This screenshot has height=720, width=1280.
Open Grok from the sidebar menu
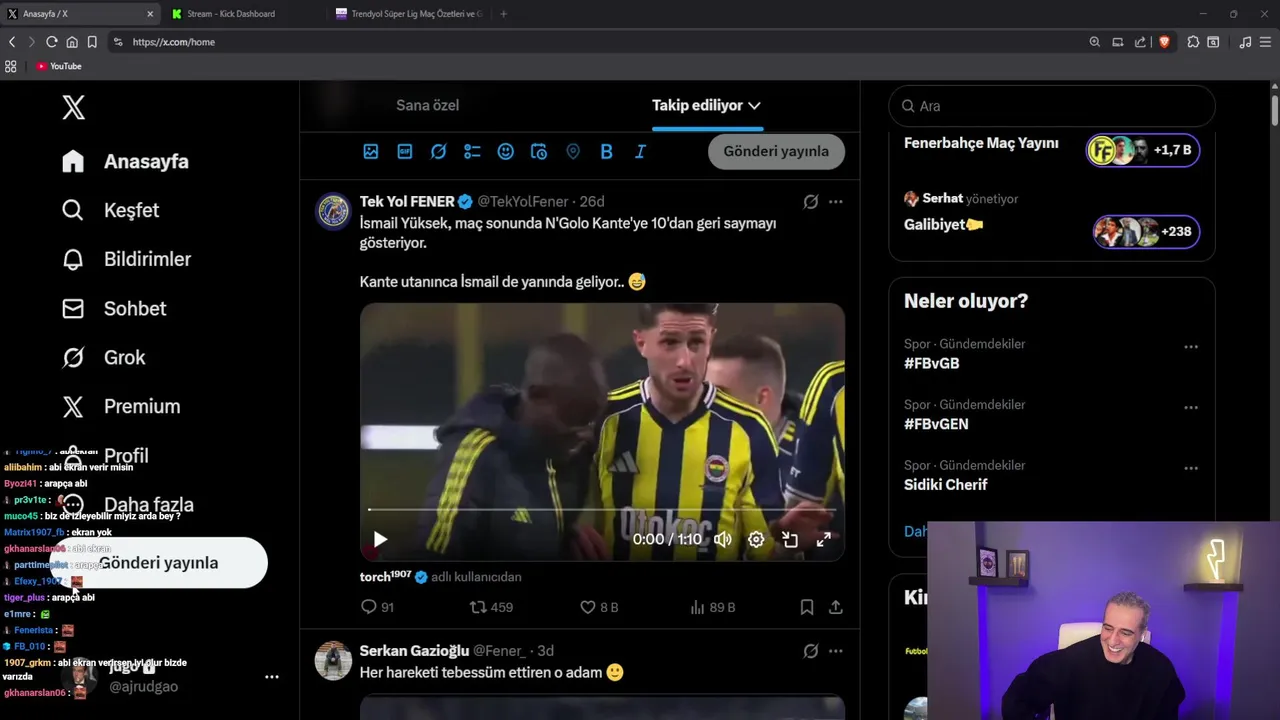tap(105, 357)
